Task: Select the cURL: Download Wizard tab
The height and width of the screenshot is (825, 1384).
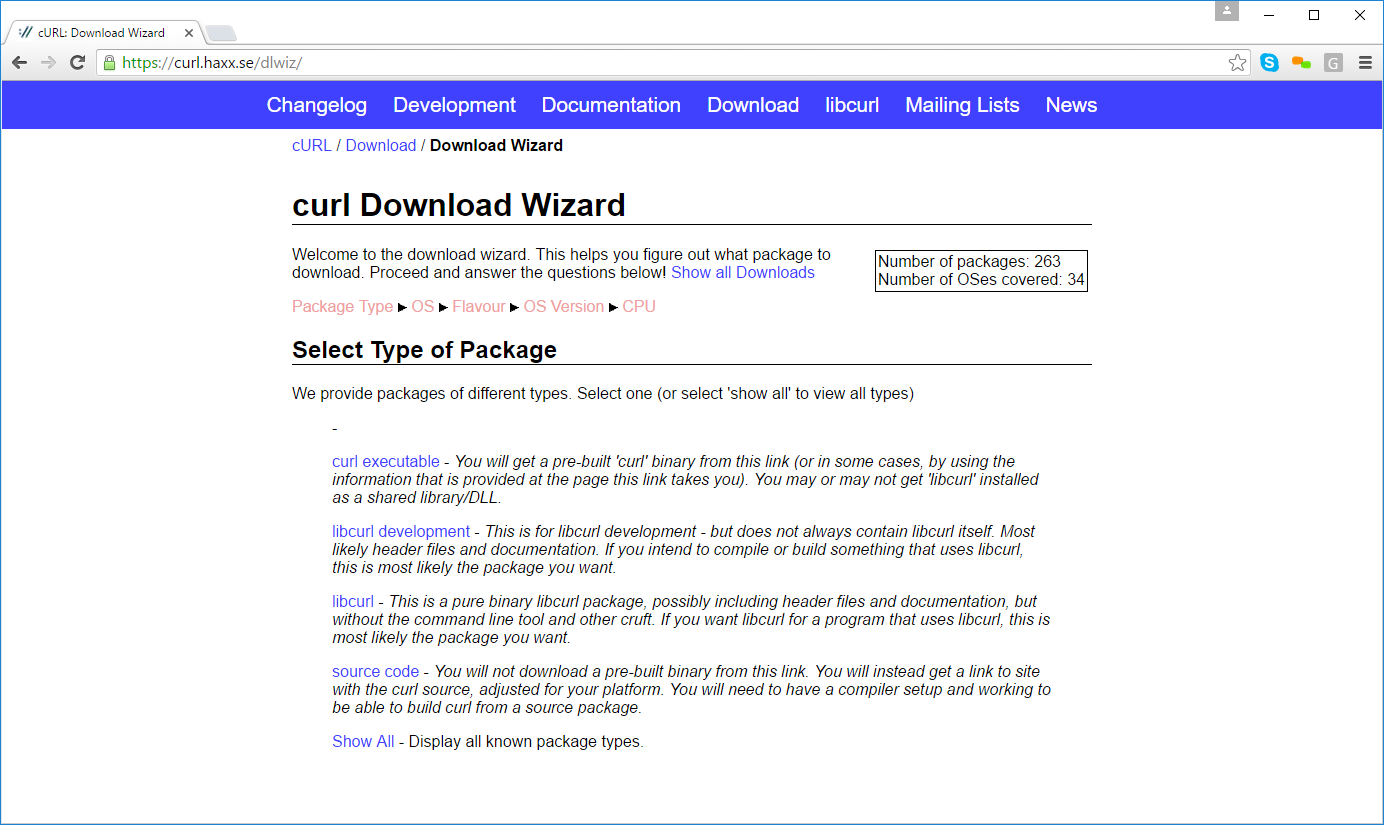Action: pos(100,32)
